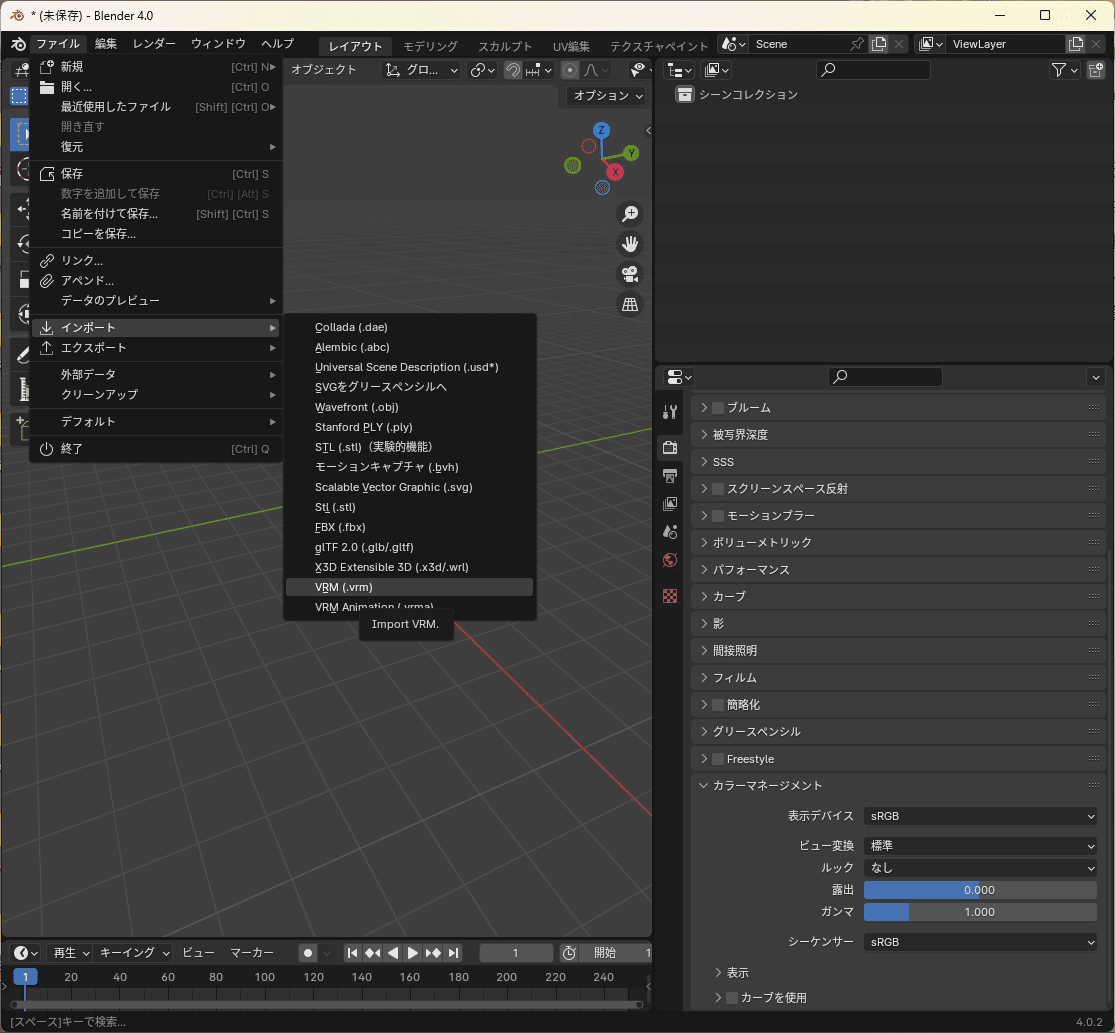The width and height of the screenshot is (1115, 1033).
Task: Open the Render properties tab icon
Action: [x=670, y=447]
